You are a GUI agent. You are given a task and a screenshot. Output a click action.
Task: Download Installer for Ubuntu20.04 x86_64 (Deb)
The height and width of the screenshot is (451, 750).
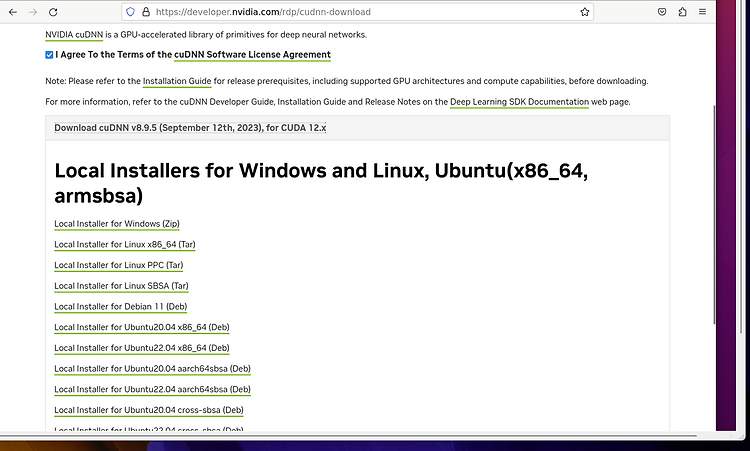[142, 327]
